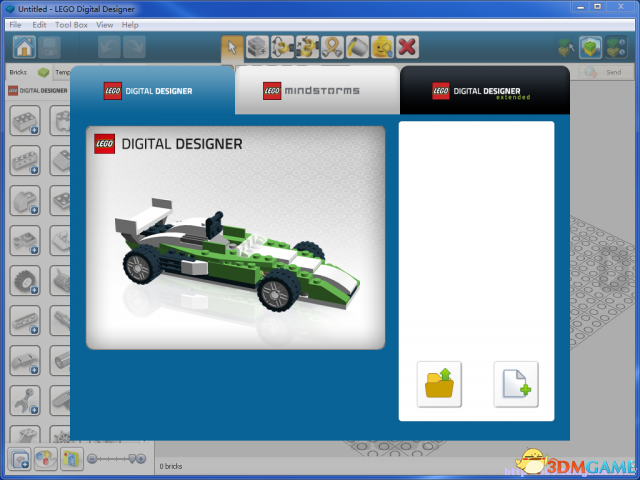Click the zoom in plus on palette slider
This screenshot has width=640, height=480.
(141, 459)
